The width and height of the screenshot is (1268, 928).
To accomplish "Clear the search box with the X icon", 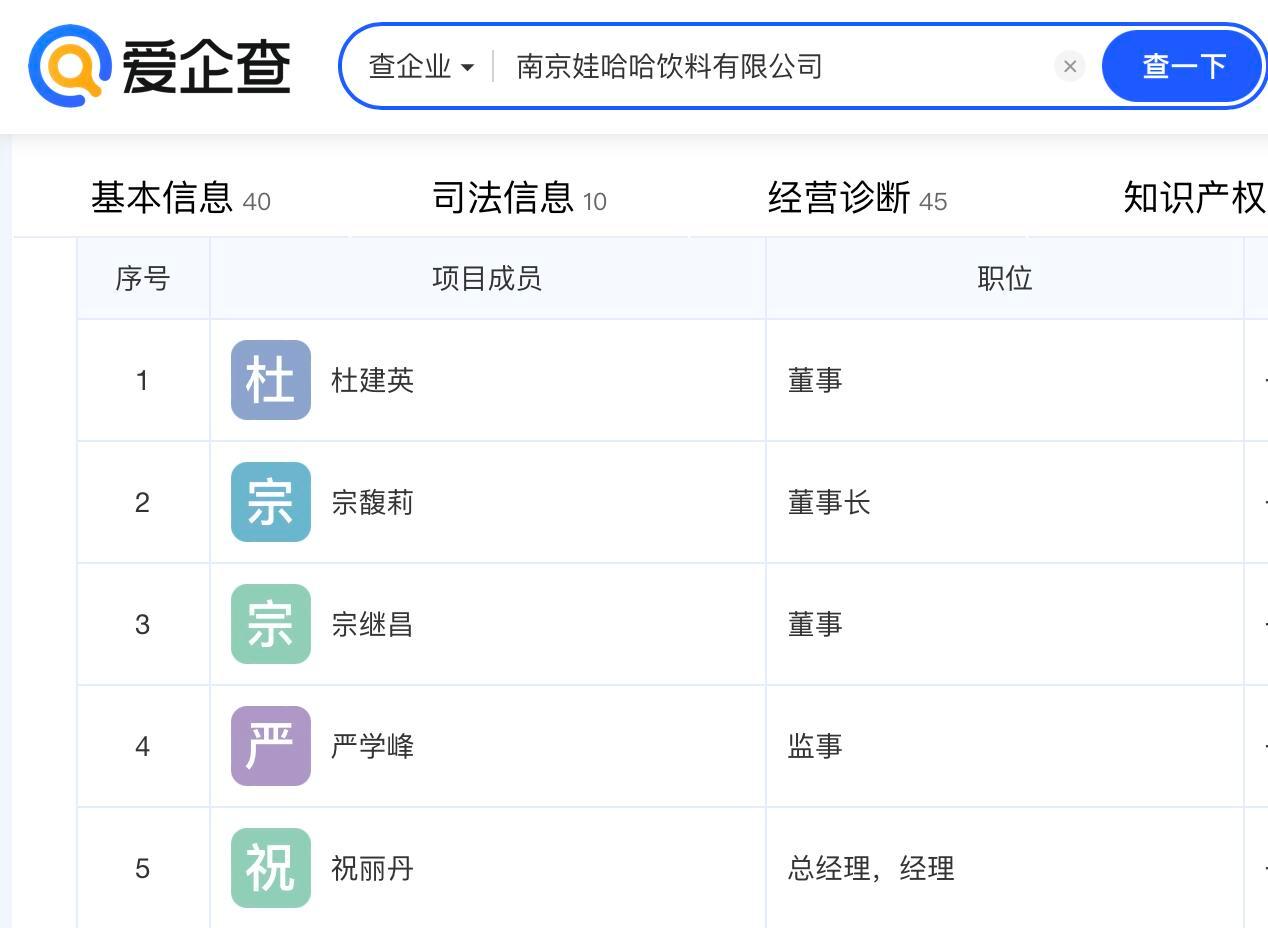I will click(x=1069, y=66).
